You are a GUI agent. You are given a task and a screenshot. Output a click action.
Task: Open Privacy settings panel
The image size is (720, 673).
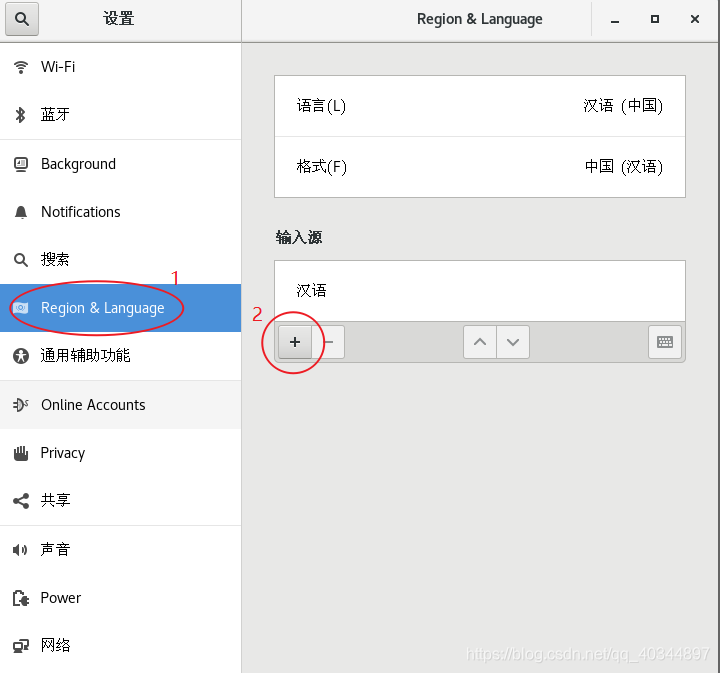pyautogui.click(x=120, y=453)
